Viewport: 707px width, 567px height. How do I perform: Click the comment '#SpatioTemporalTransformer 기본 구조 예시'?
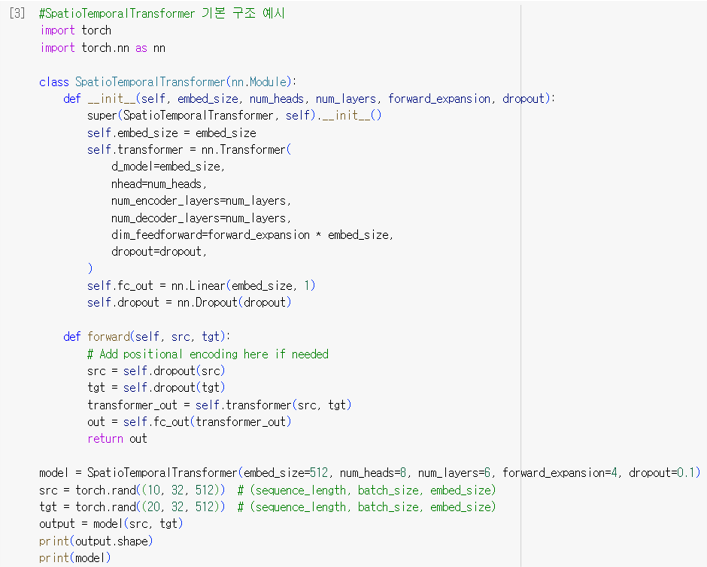pos(162,13)
